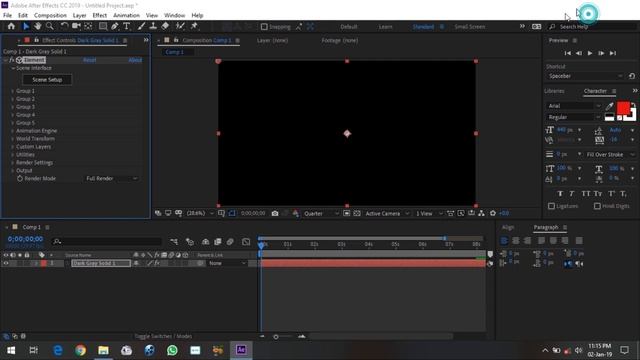This screenshot has height=360, width=640.
Task: Select the Eraser tool
Action: coord(165,26)
